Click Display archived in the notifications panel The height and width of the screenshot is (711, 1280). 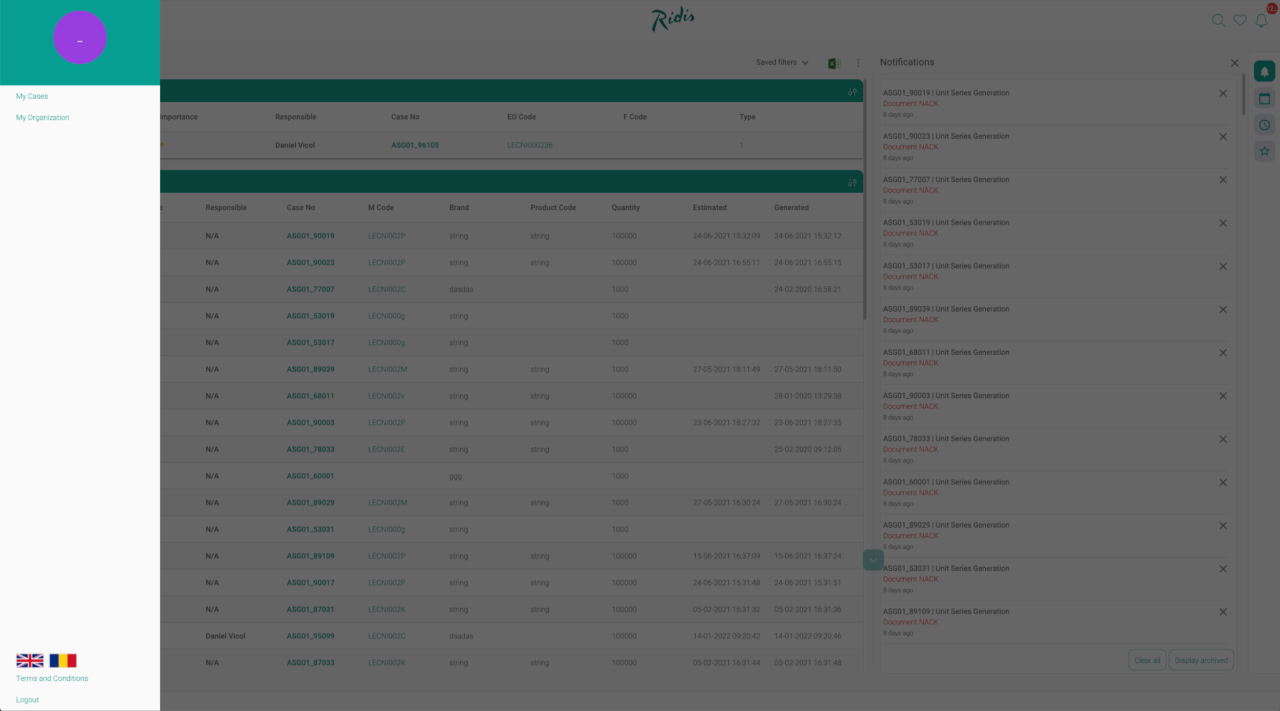(x=1200, y=659)
